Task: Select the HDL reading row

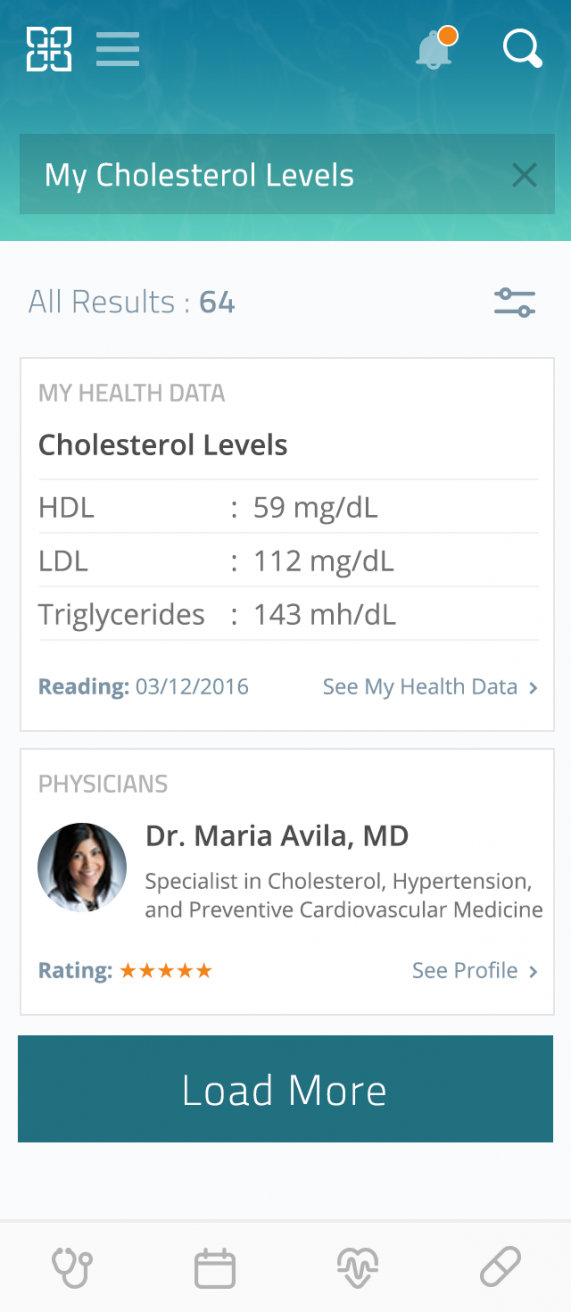Action: pos(288,507)
